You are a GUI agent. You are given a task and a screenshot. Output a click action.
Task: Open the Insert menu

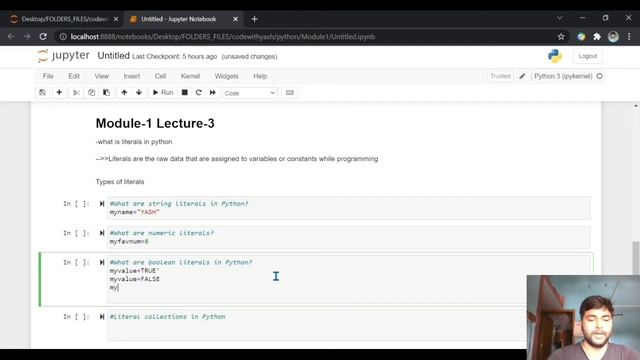tap(132, 76)
